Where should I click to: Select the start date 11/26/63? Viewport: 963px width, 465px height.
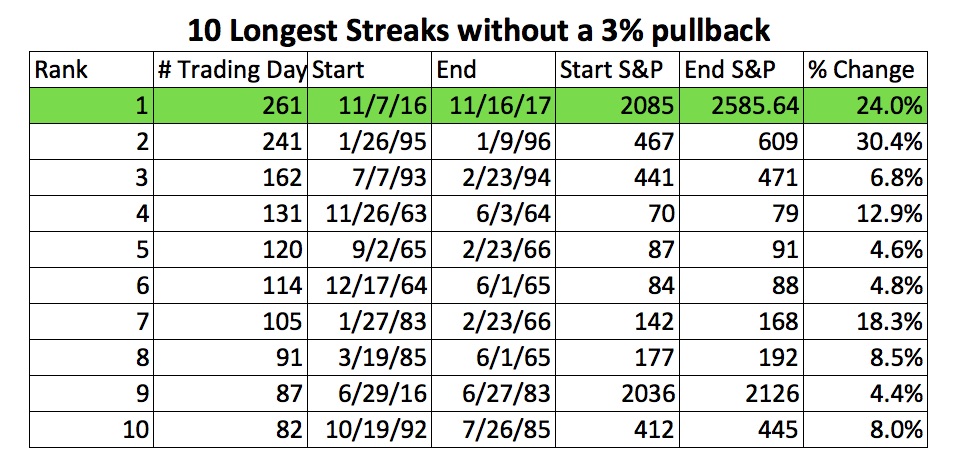pos(370,214)
